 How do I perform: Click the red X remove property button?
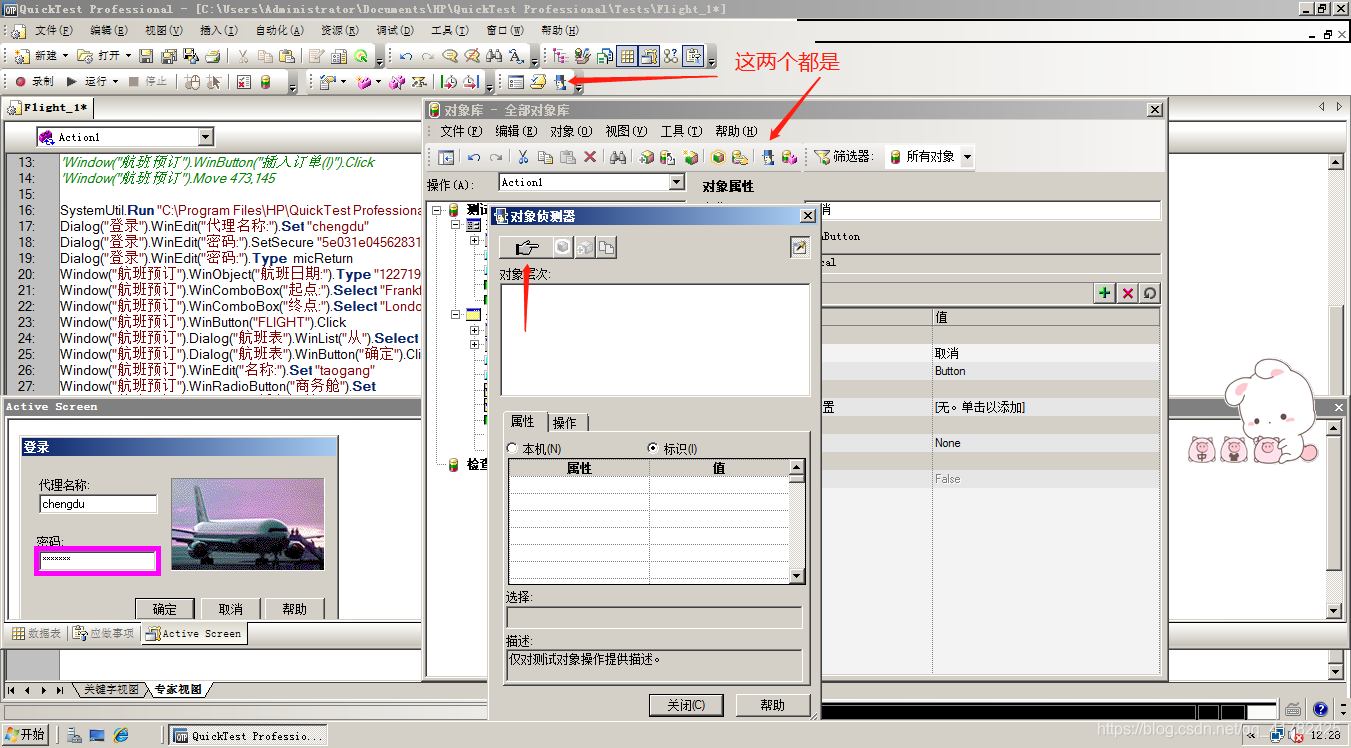1127,293
